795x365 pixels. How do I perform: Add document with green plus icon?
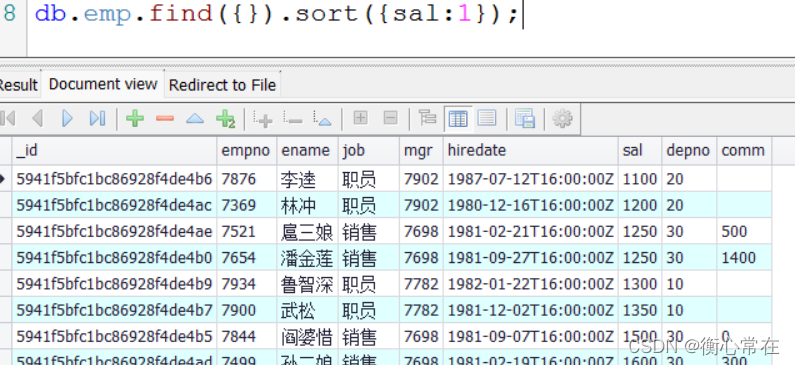(x=135, y=119)
